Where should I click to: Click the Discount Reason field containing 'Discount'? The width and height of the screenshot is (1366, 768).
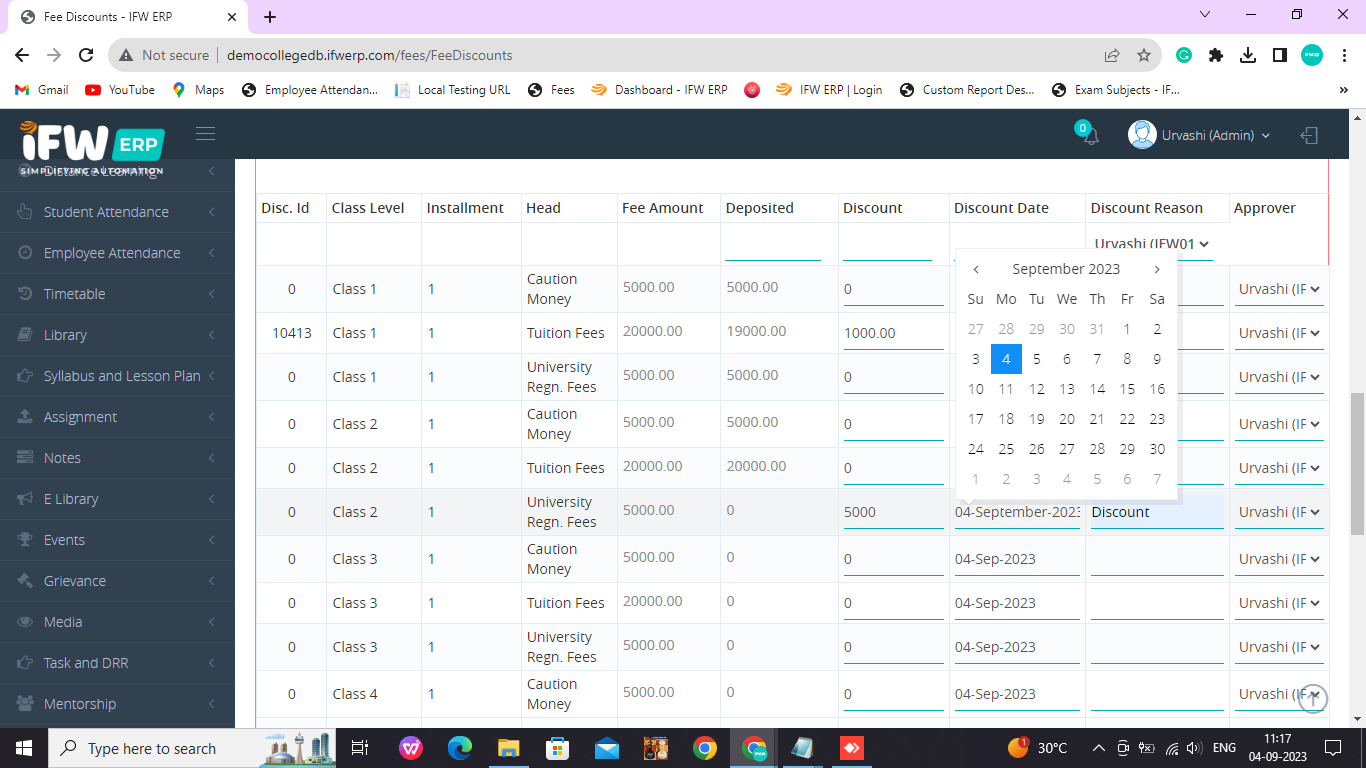(1157, 512)
